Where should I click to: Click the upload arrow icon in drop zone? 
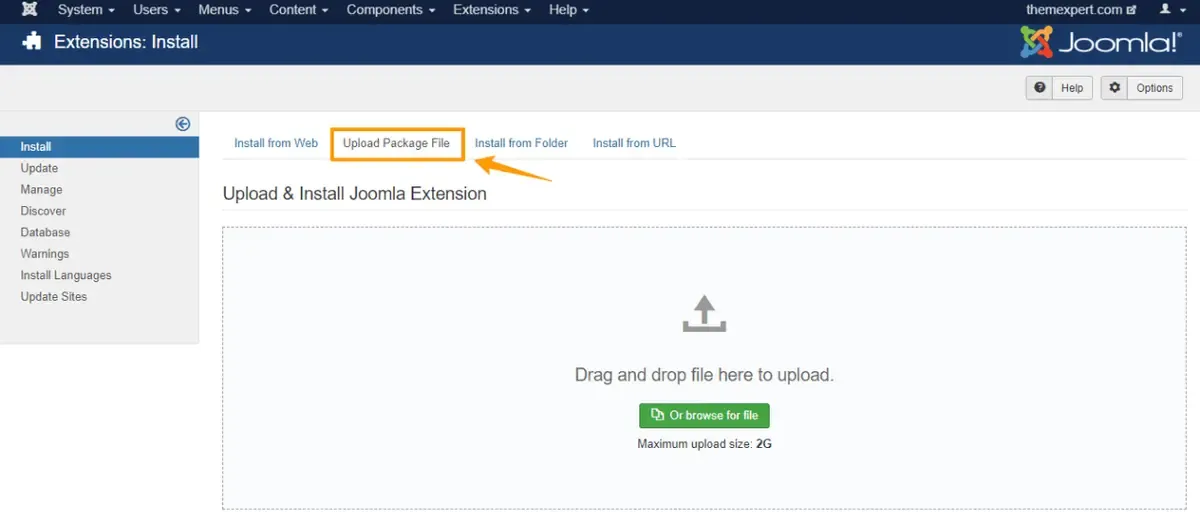pos(704,313)
